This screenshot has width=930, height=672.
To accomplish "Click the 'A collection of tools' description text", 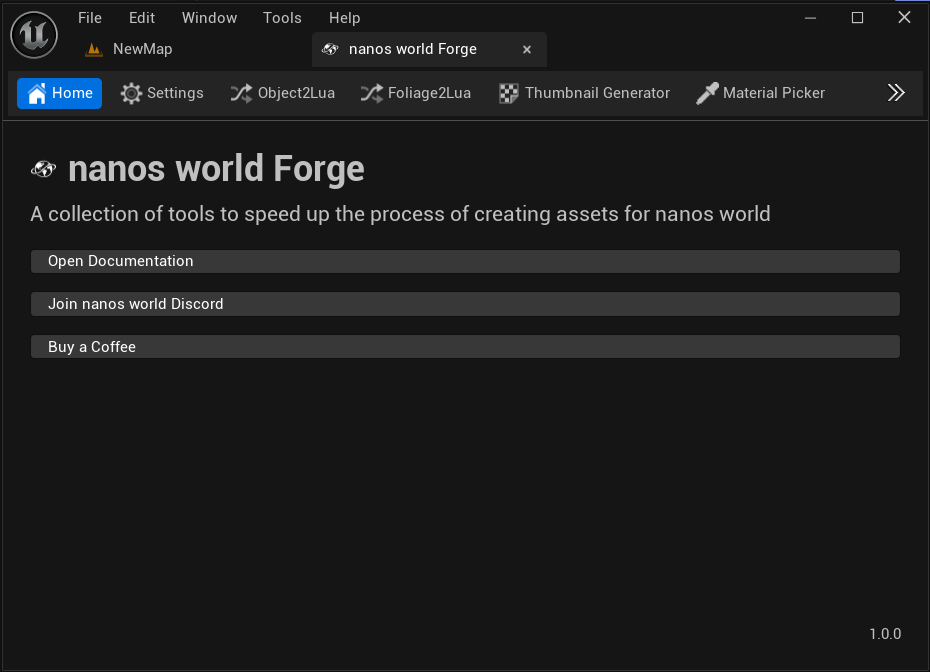I will [x=400, y=214].
